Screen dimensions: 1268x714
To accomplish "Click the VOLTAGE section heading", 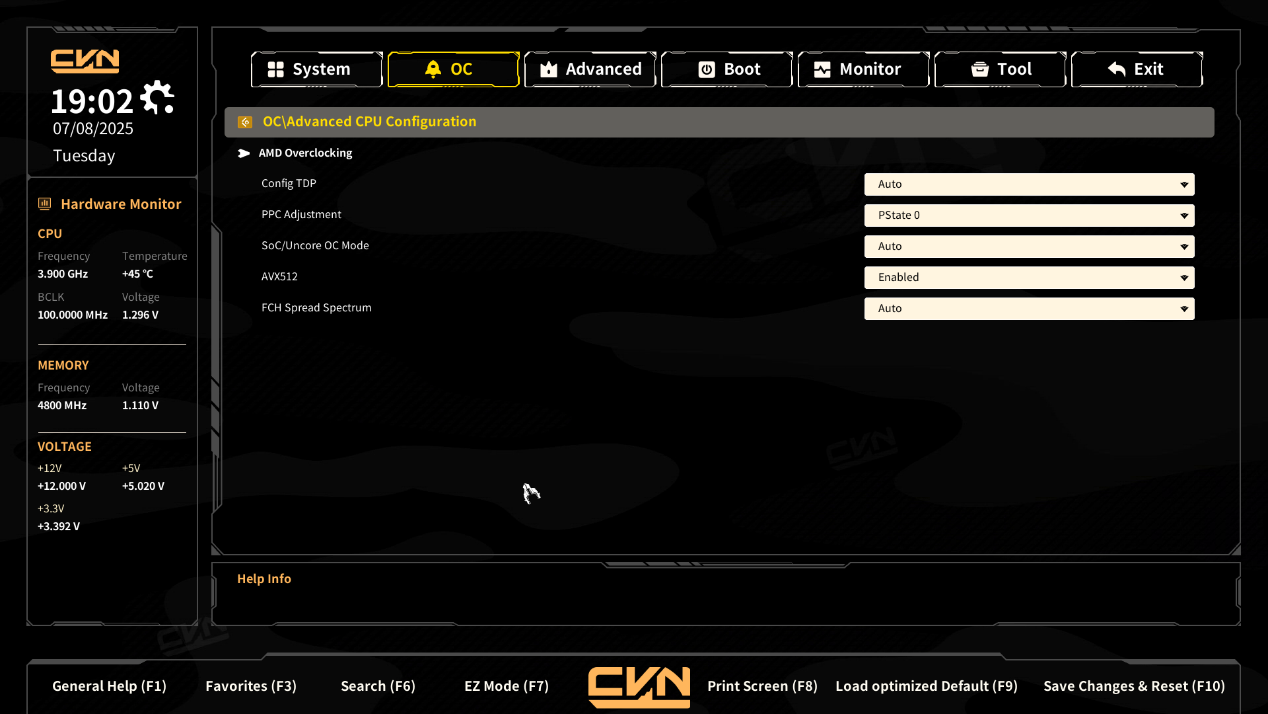I will point(65,447).
